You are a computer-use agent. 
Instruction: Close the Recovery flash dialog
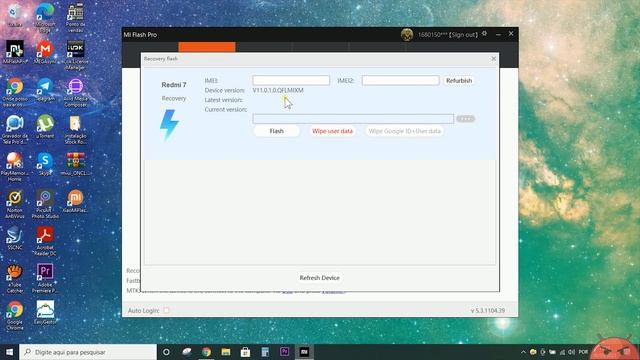click(493, 59)
